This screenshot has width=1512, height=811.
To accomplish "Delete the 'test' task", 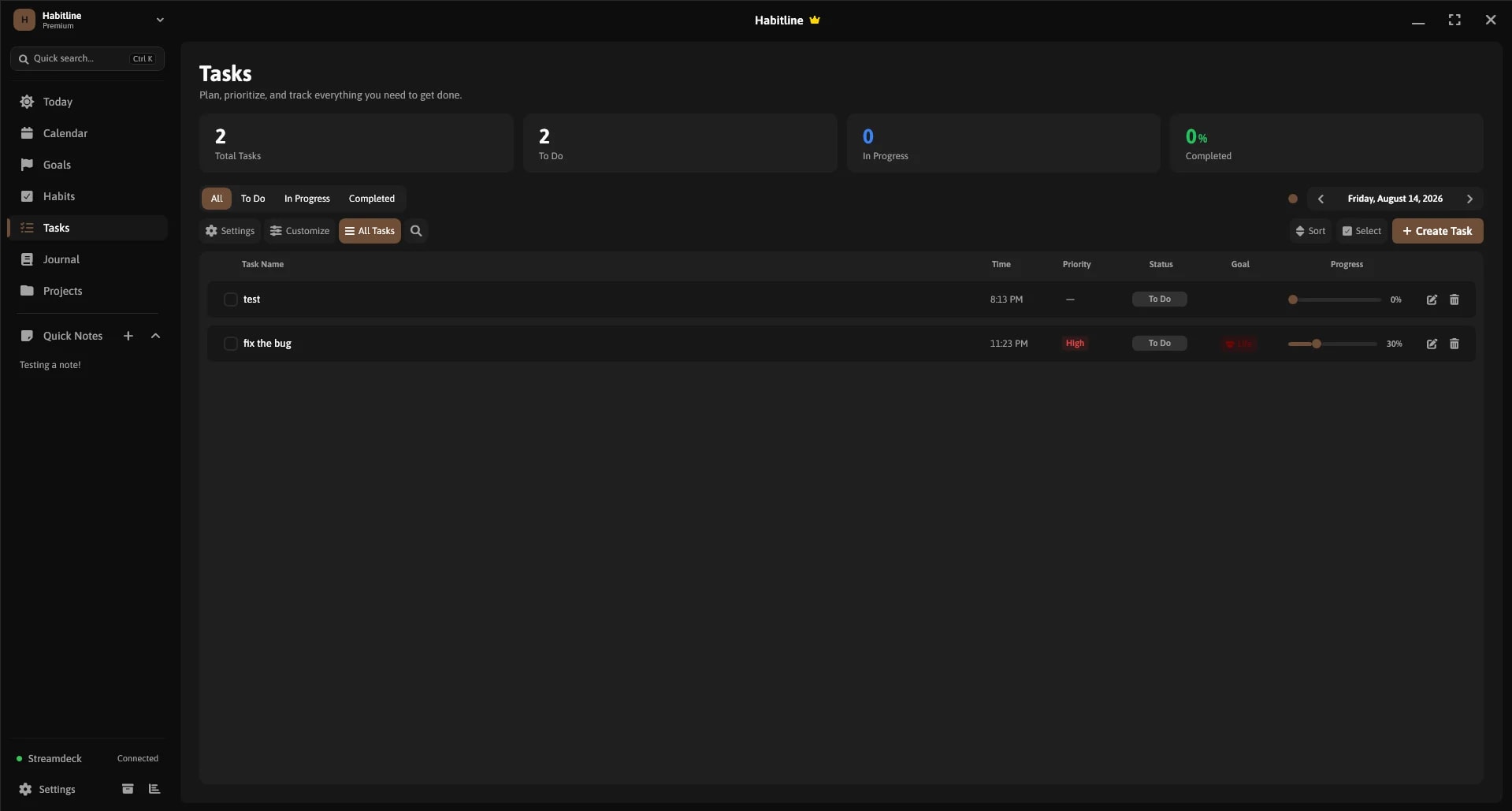I will coord(1454,299).
